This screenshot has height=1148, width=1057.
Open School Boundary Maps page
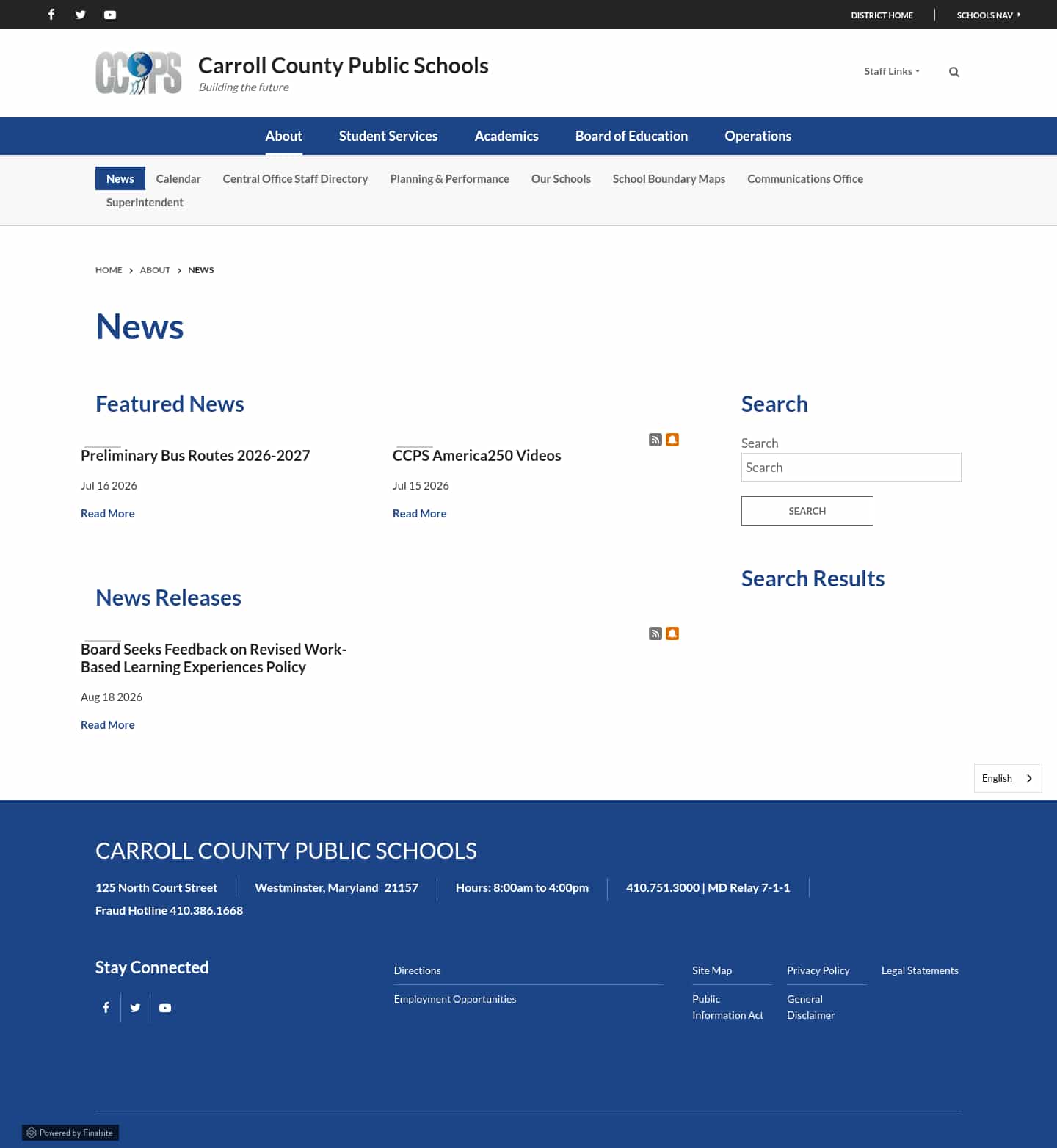pos(669,178)
